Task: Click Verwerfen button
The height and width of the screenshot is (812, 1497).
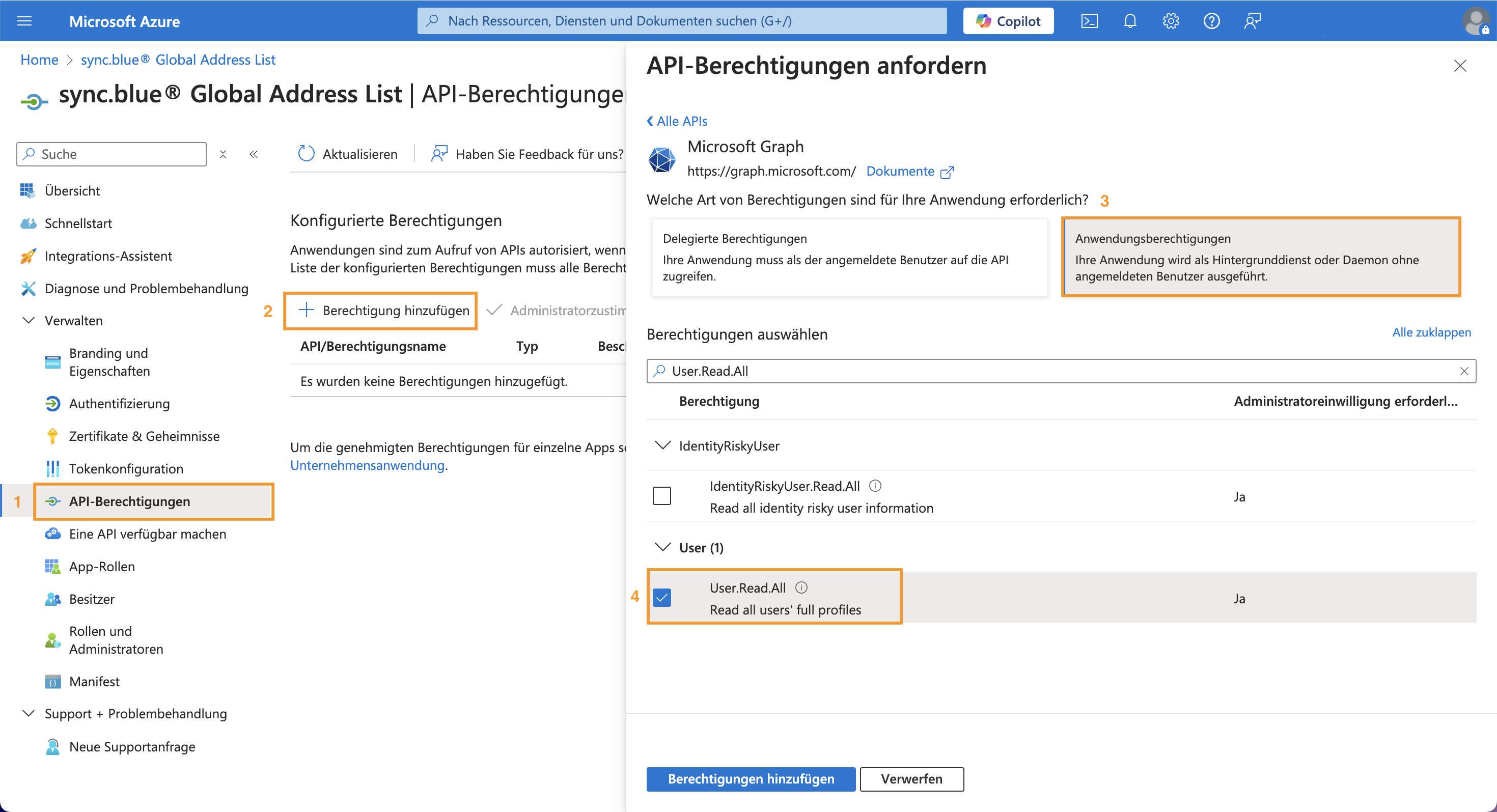Action: tap(911, 779)
